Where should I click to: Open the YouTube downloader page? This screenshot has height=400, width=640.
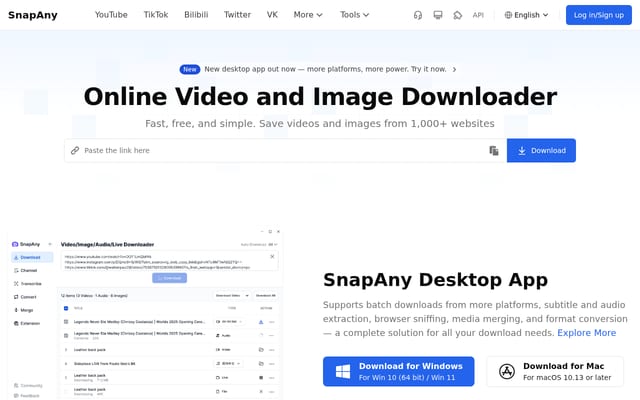coord(111,15)
